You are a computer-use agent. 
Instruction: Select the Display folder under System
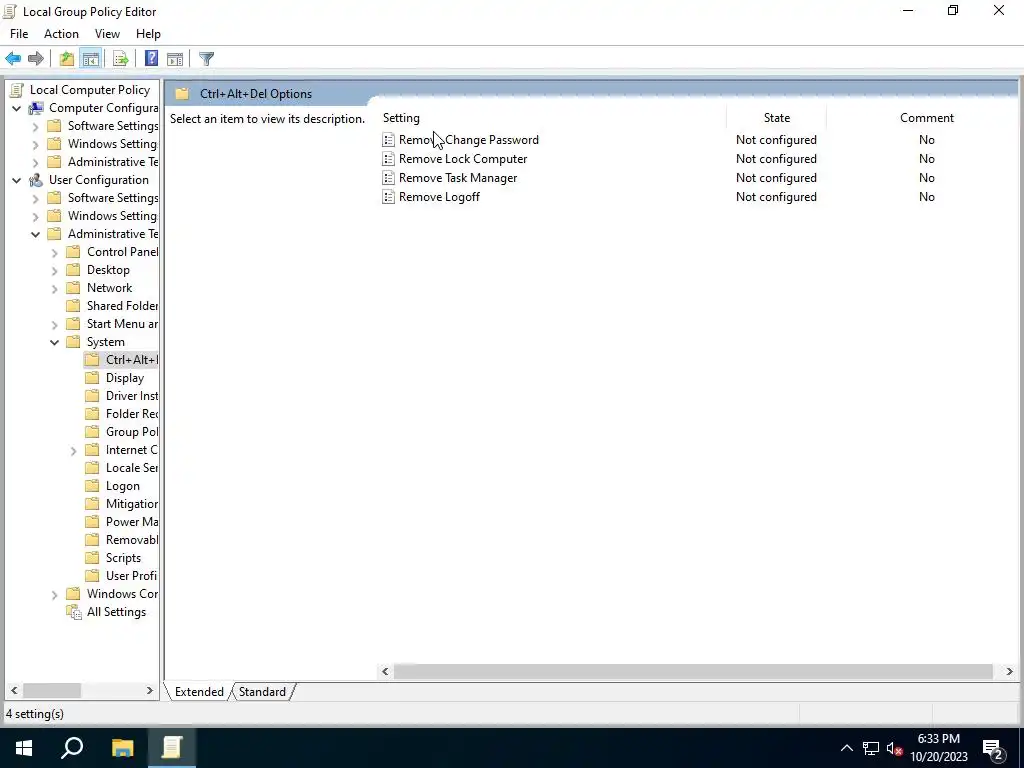pyautogui.click(x=125, y=378)
